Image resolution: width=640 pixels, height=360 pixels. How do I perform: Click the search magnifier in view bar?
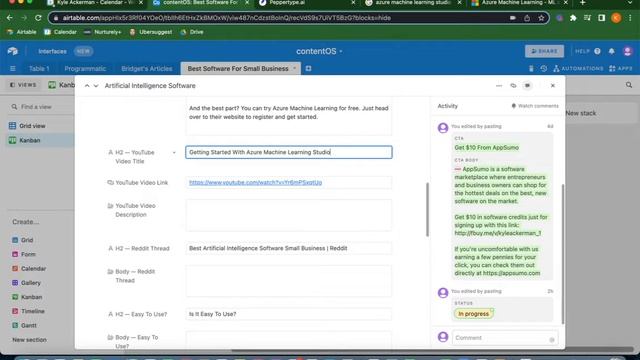629,85
